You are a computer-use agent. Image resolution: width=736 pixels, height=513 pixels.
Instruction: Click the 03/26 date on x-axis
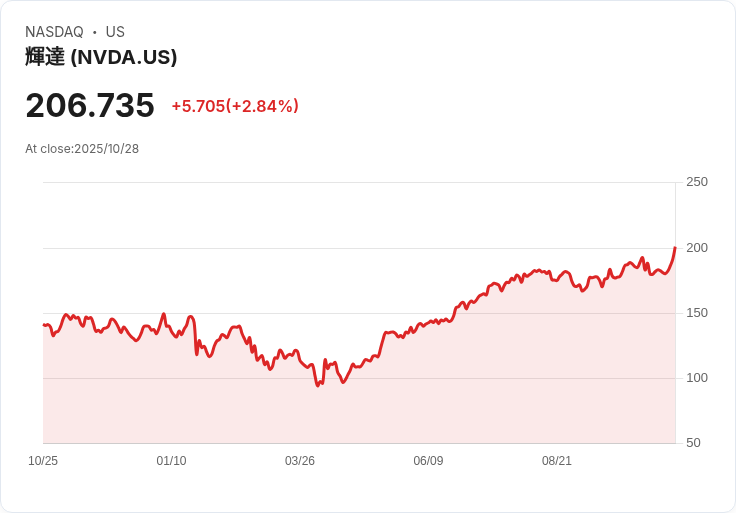300,461
